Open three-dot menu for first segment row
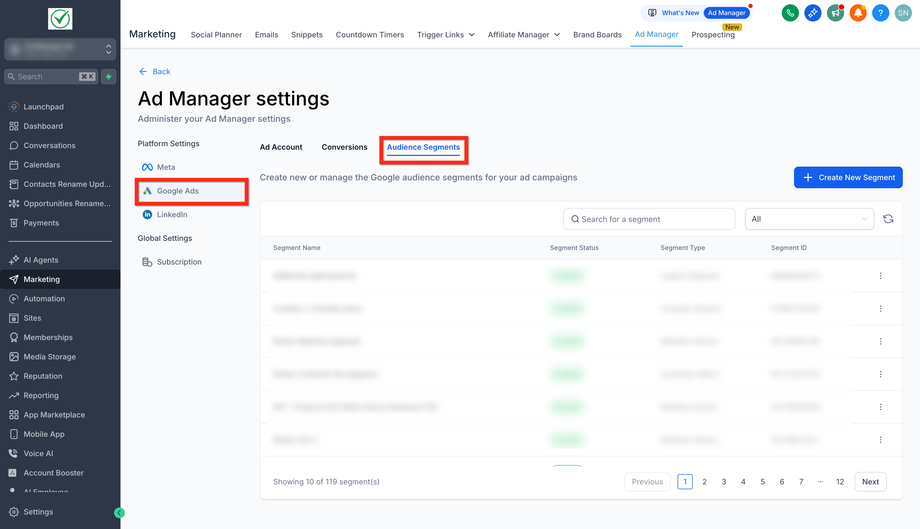920x529 pixels. point(880,276)
